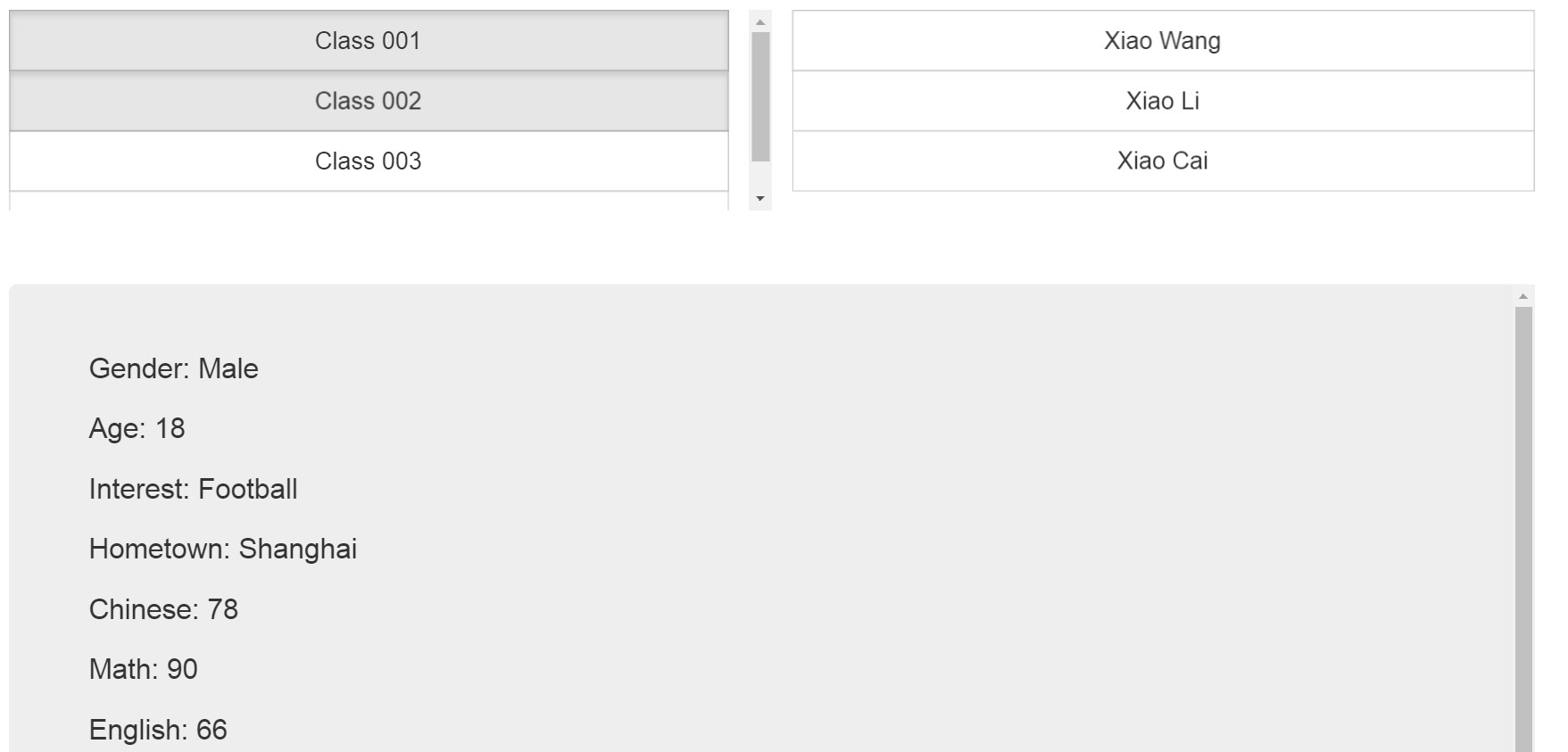
Task: Select the Class 002 list item
Action: [x=368, y=101]
